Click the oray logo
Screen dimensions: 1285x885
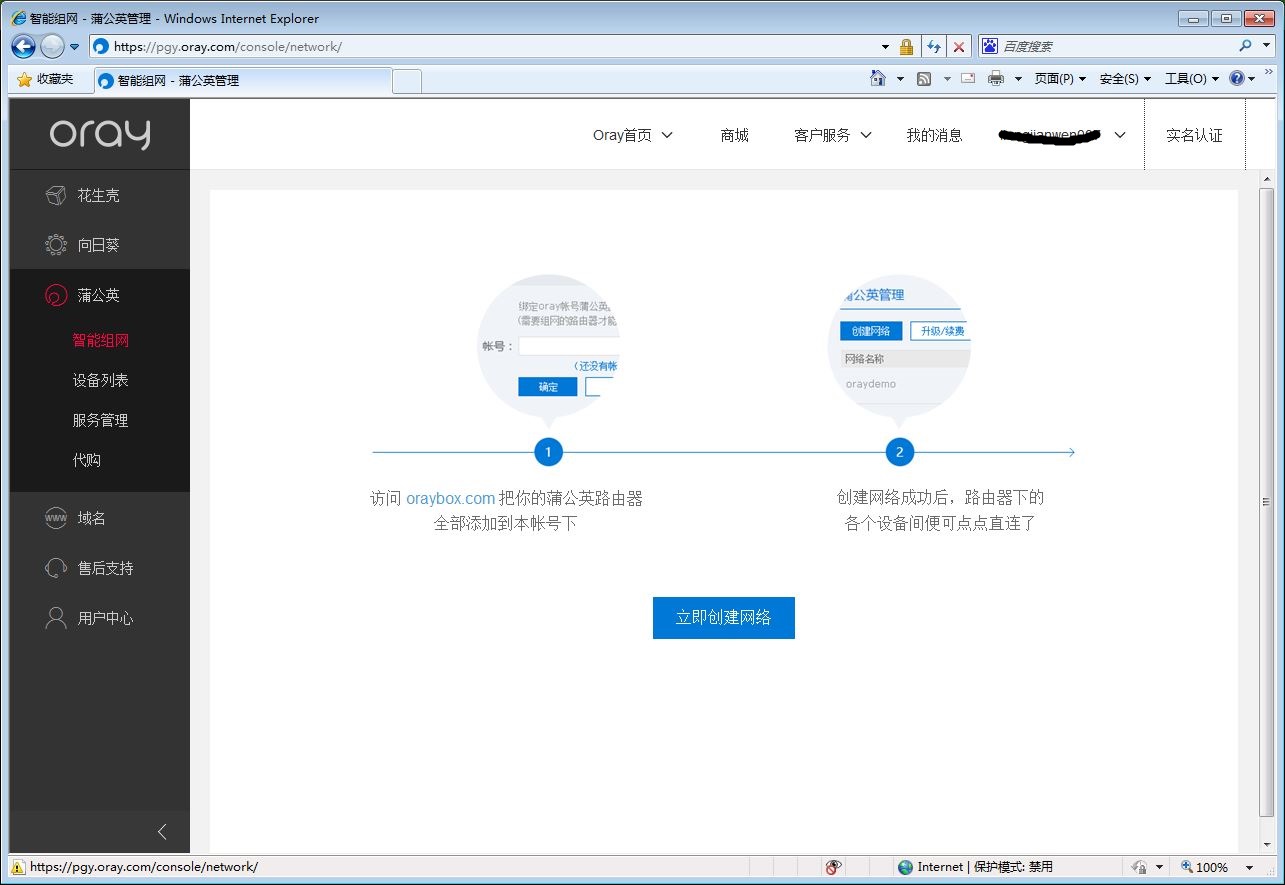pyautogui.click(x=100, y=134)
